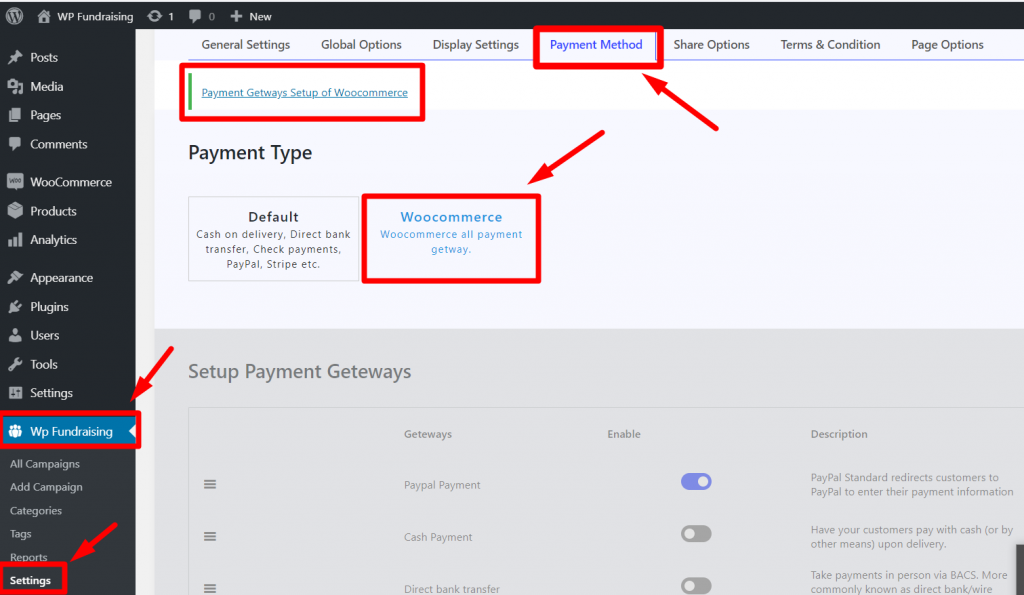Image resolution: width=1024 pixels, height=595 pixels.
Task: Click the Media icon in sidebar
Action: (x=15, y=86)
